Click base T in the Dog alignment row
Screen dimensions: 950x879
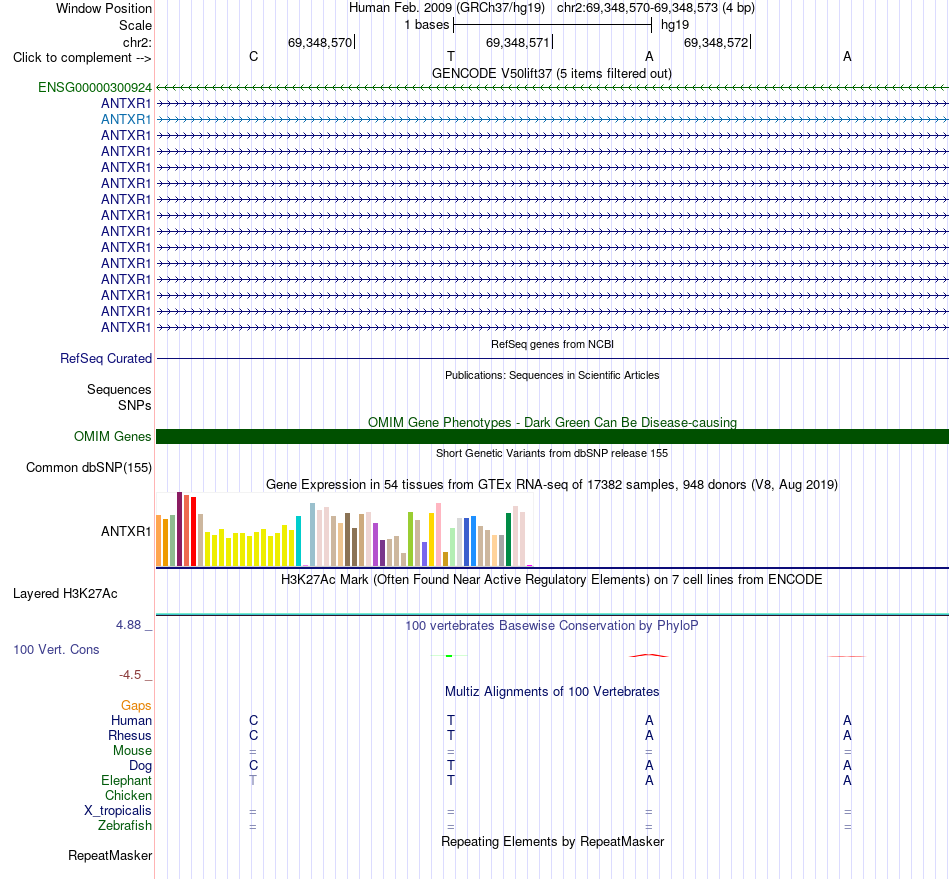[x=451, y=765]
